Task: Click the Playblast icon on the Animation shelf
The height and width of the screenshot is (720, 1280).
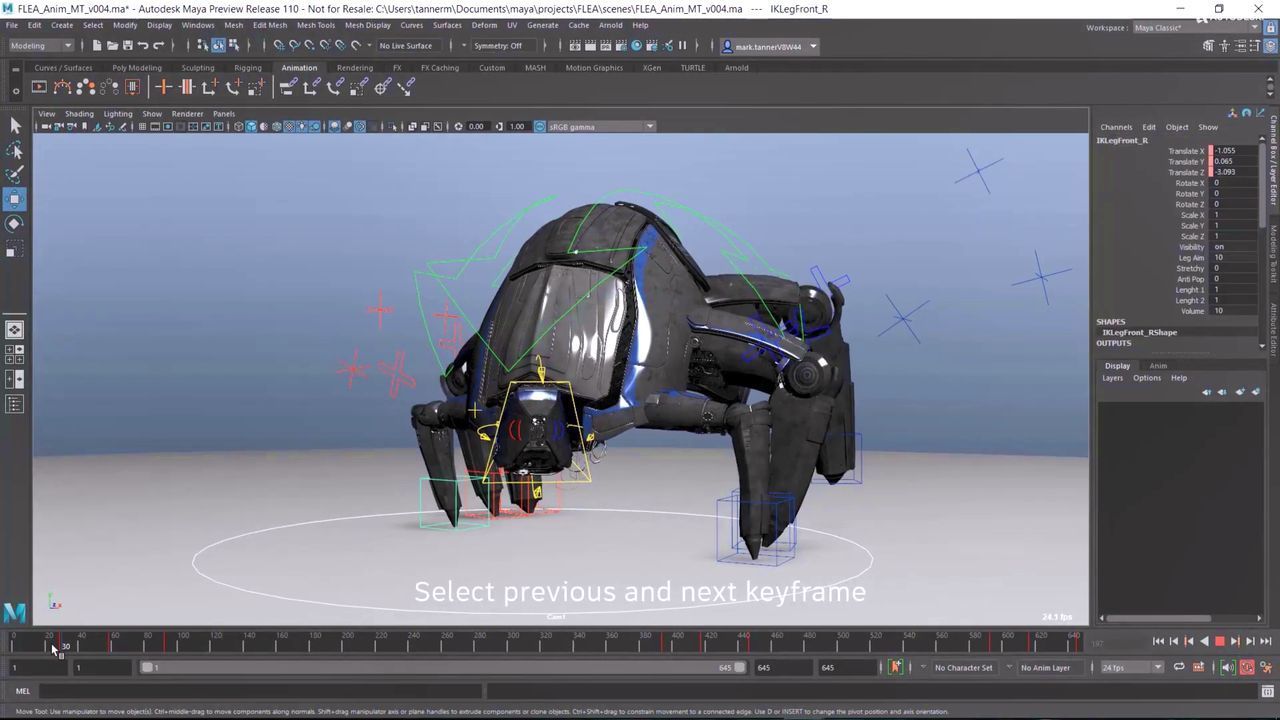Action: (x=39, y=88)
